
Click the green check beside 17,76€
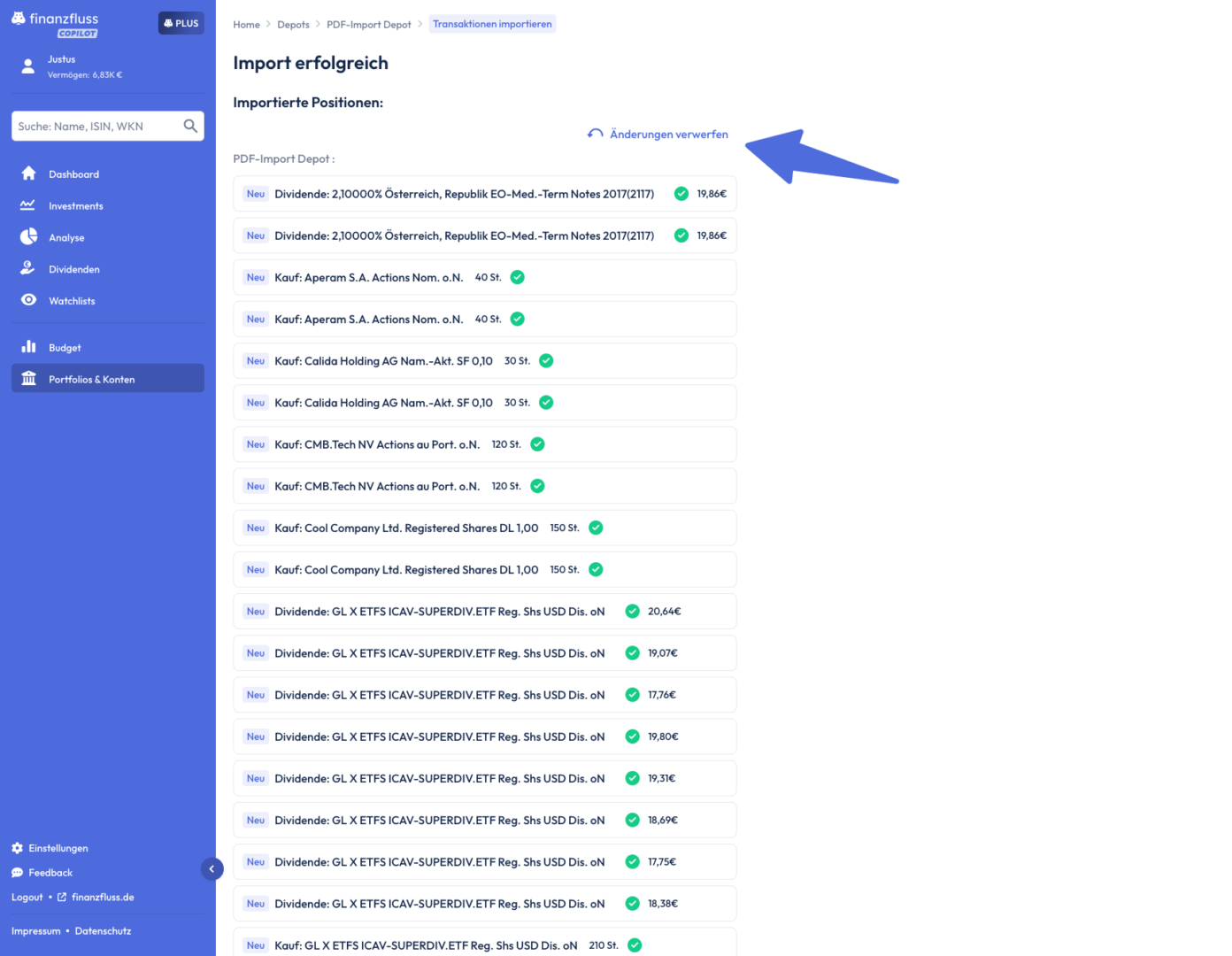(633, 695)
